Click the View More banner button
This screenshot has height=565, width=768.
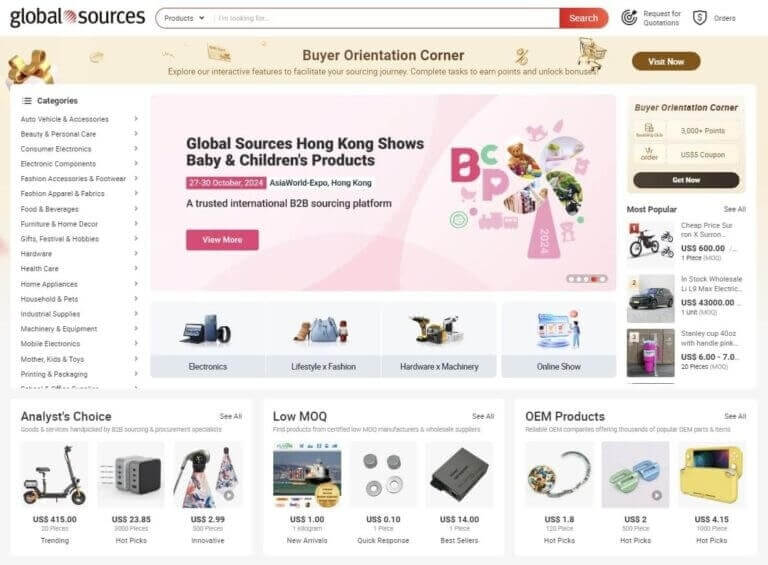pos(222,240)
